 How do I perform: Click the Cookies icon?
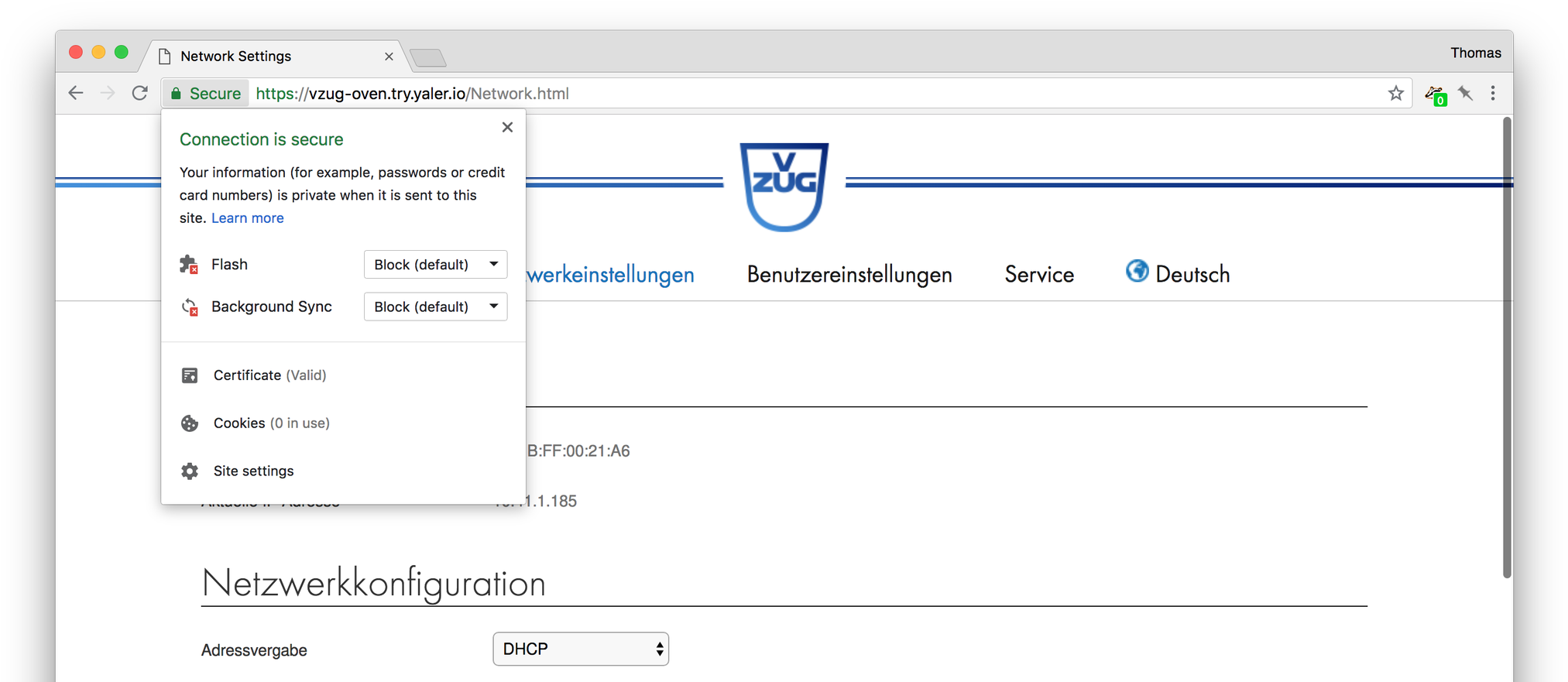click(x=190, y=423)
